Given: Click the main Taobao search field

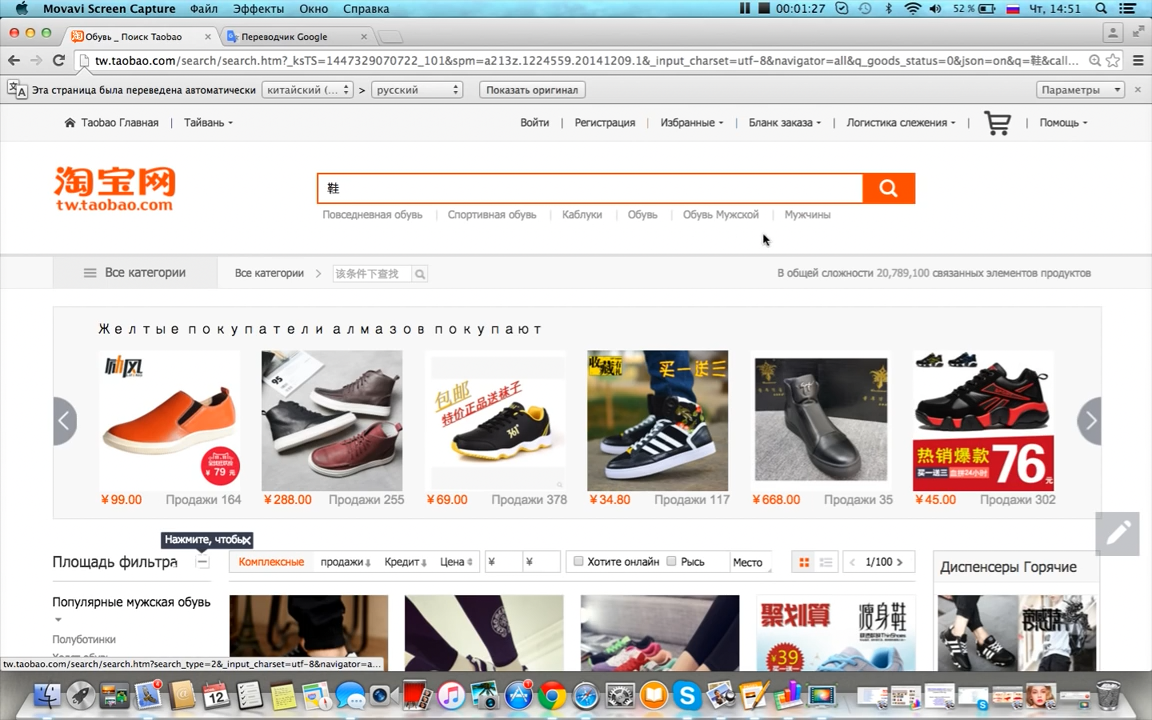Looking at the screenshot, I should [x=590, y=189].
